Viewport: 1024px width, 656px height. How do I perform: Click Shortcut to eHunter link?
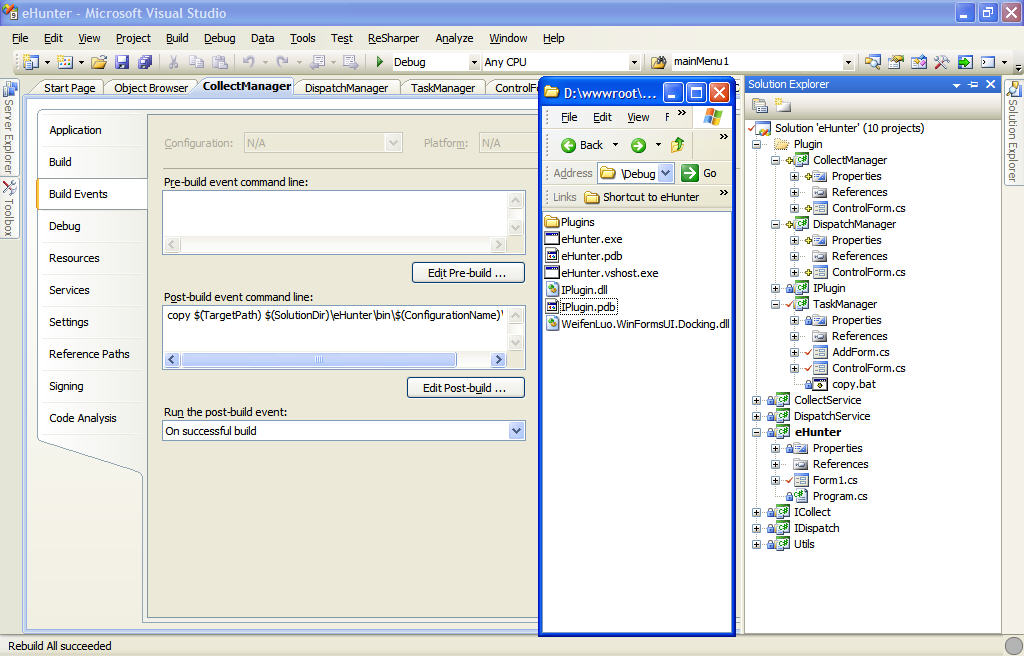click(x=642, y=197)
